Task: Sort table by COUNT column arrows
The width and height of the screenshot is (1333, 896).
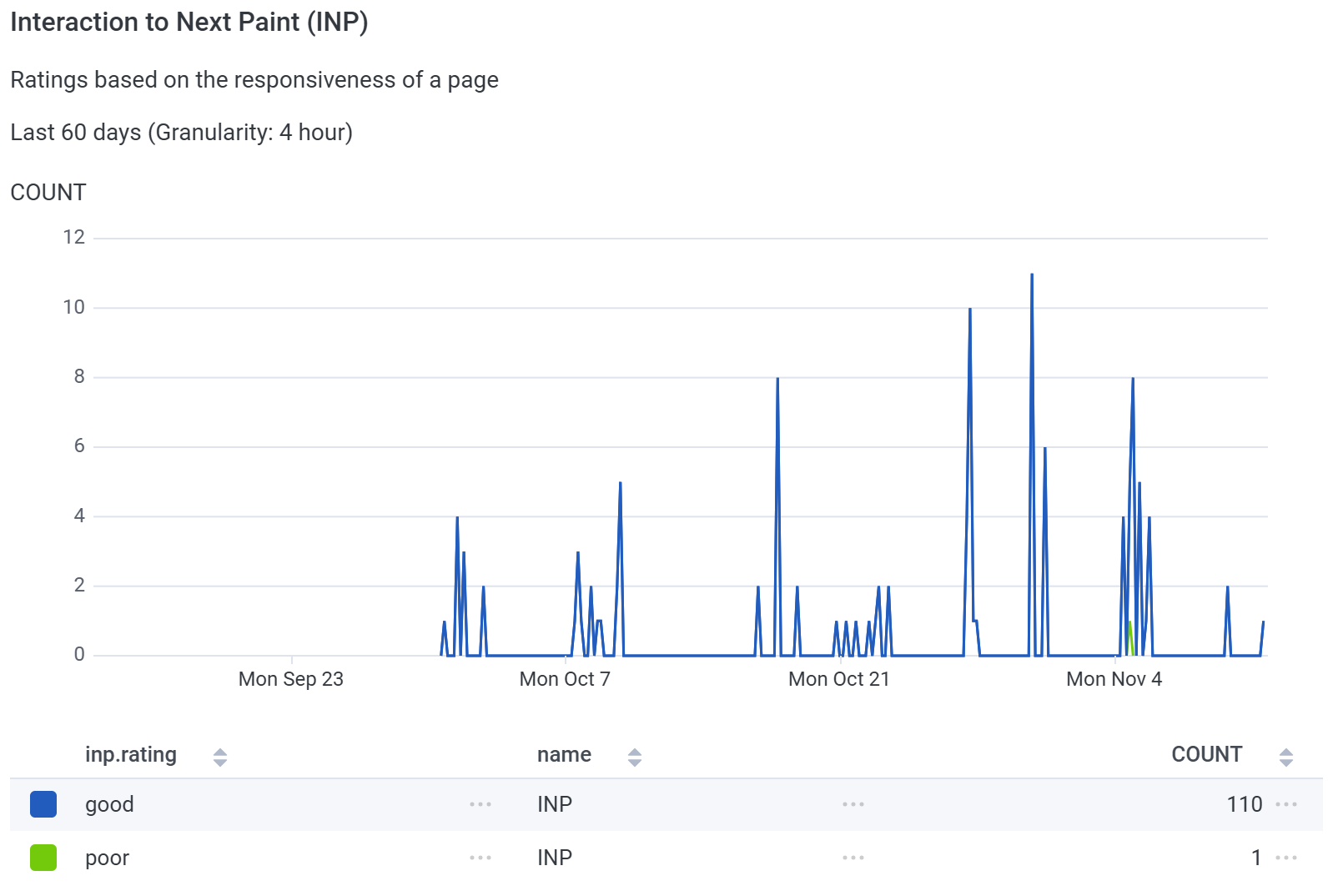Action: [x=1286, y=757]
